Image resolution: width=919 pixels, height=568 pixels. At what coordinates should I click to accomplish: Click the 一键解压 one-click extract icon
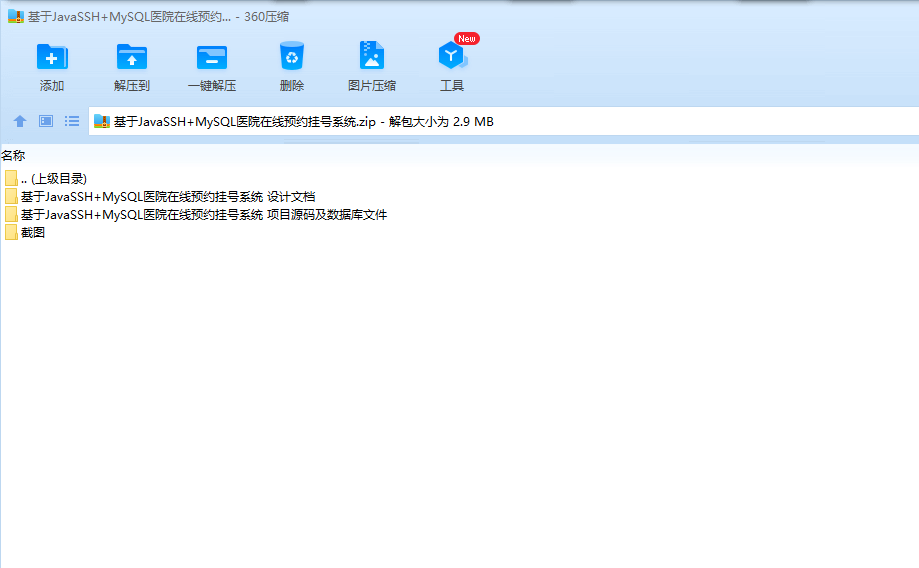tap(212, 57)
